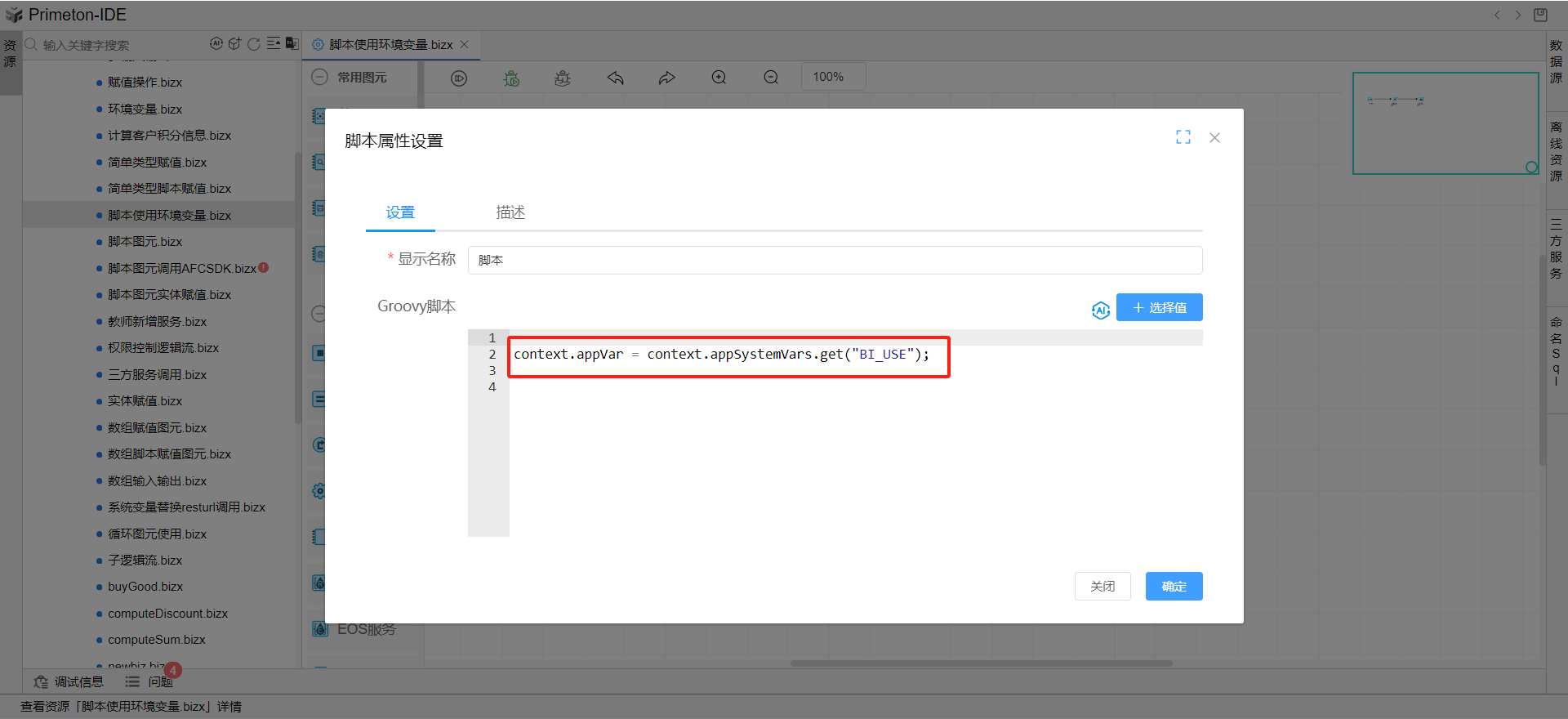Zoom in using the magnifier plus icon
The height and width of the screenshot is (719, 1568).
click(719, 78)
